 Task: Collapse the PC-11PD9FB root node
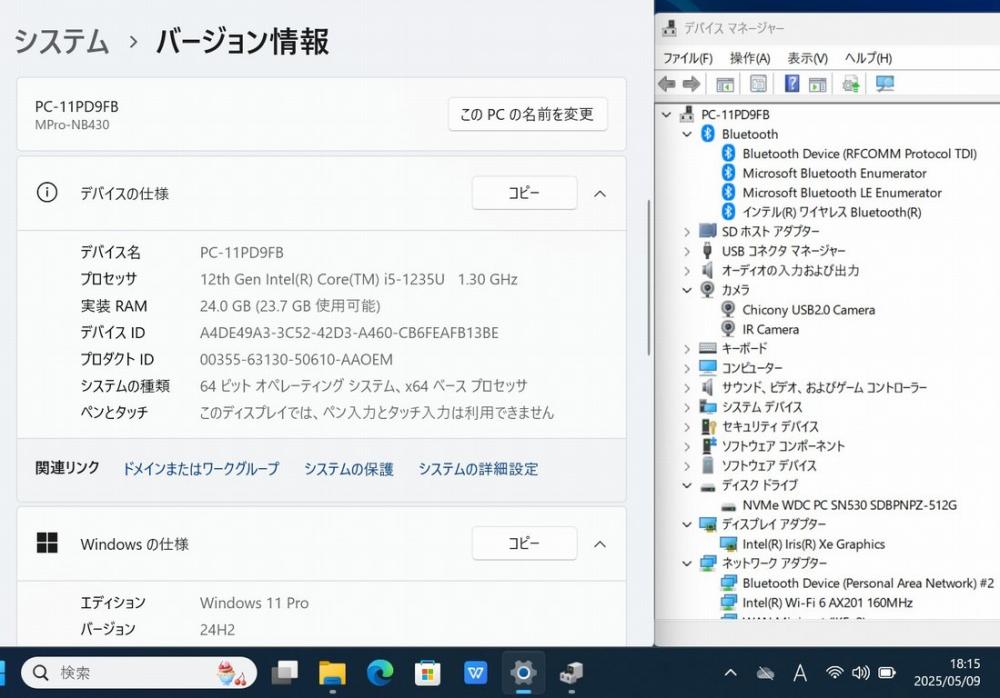pos(666,115)
